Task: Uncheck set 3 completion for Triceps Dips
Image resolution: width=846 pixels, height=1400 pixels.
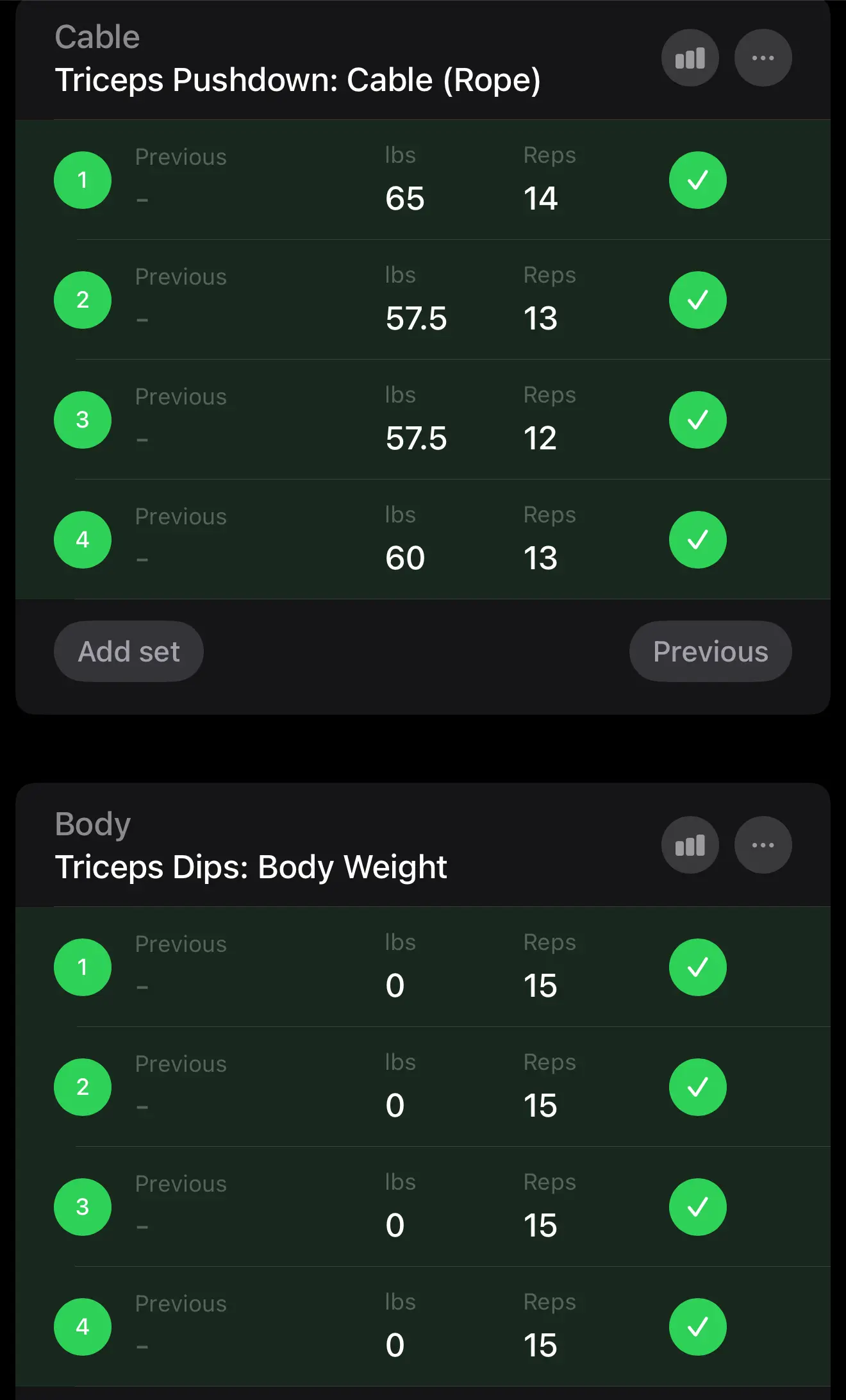Action: coord(697,1207)
